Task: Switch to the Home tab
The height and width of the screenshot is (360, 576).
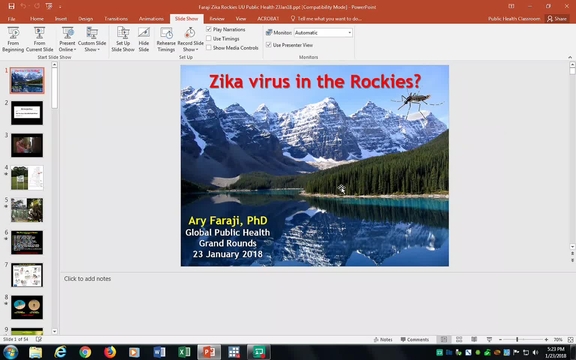Action: pyautogui.click(x=37, y=19)
